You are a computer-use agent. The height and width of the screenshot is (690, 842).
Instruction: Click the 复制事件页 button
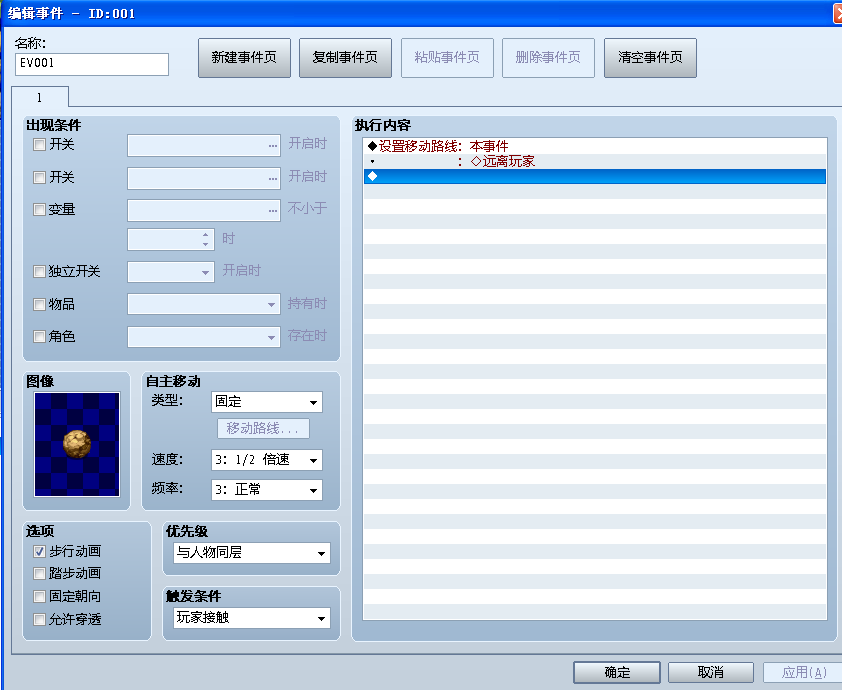coord(345,57)
